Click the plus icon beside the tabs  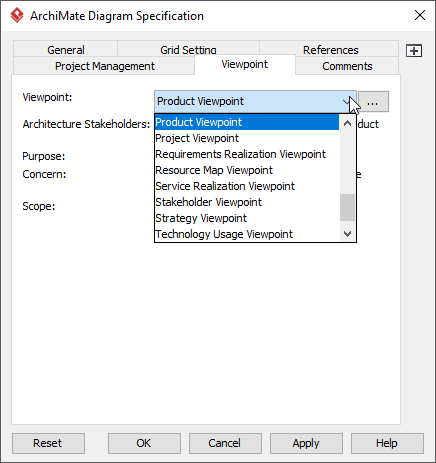click(x=414, y=51)
